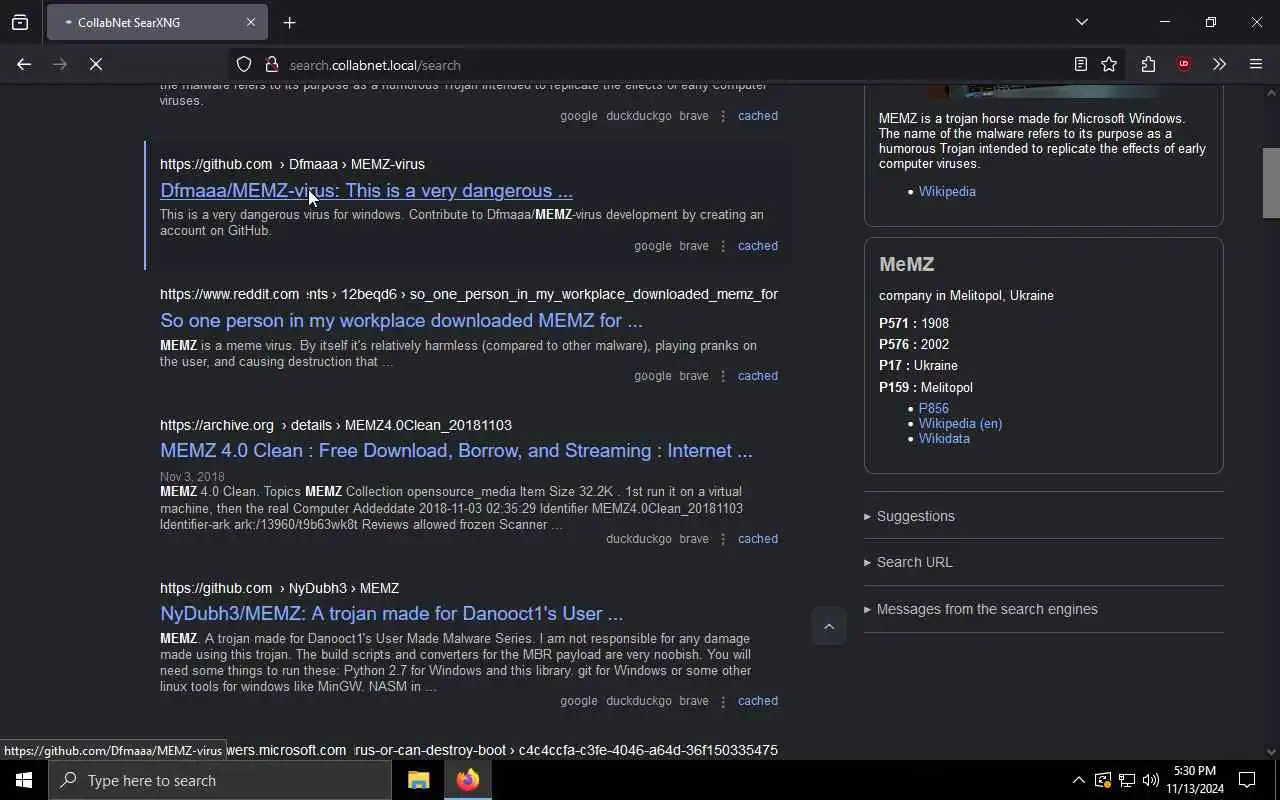Open options menu for Dfmaaa/MEMZ-virus result

(x=723, y=246)
